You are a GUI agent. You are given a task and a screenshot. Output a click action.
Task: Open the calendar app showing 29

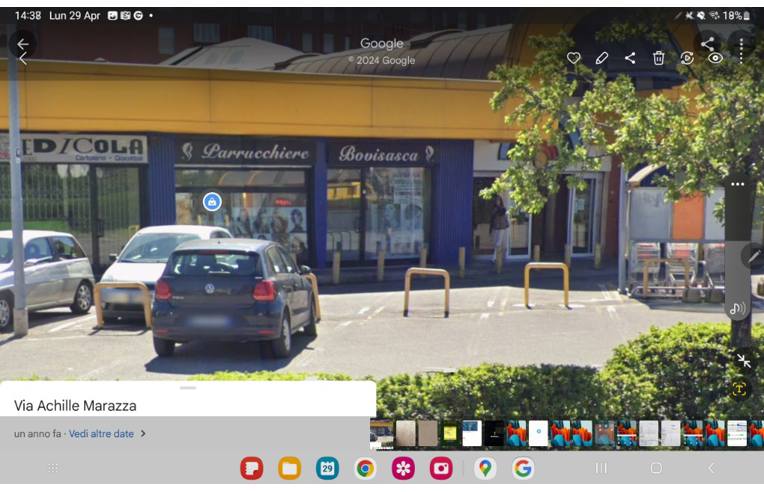(x=327, y=468)
